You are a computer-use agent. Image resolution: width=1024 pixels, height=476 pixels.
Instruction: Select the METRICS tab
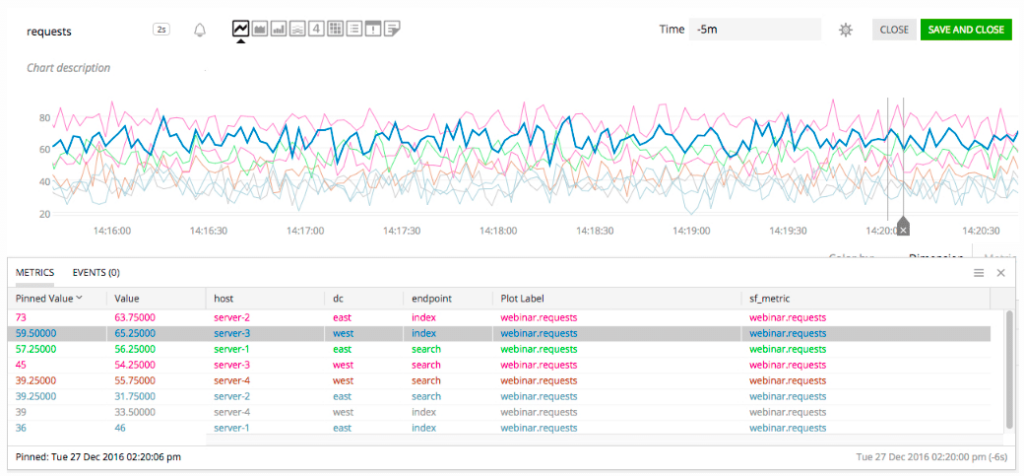click(x=36, y=272)
